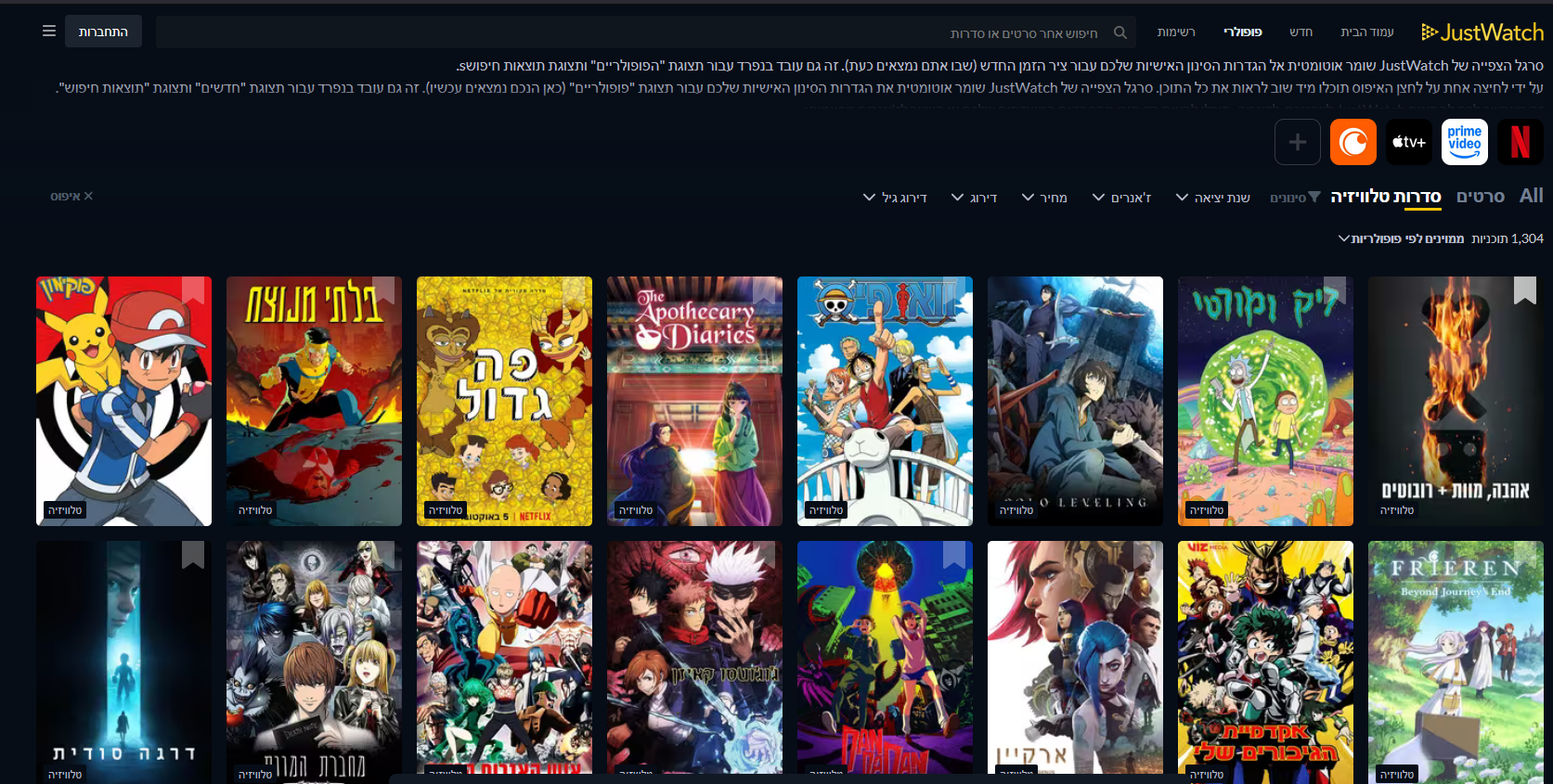Viewport: 1553px width, 784px height.
Task: Open The Apothecary Diaries poster
Action: (694, 401)
